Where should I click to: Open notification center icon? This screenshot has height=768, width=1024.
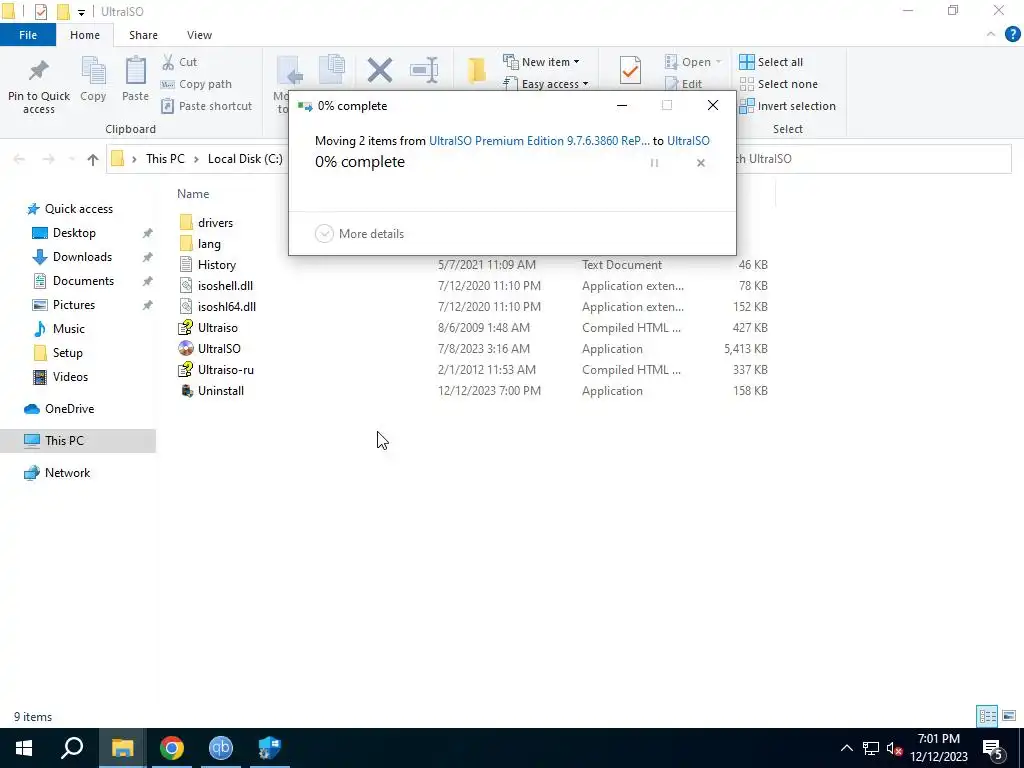[x=993, y=748]
